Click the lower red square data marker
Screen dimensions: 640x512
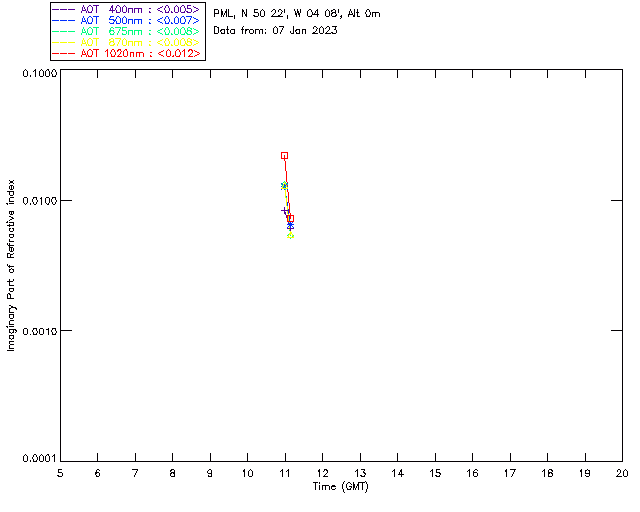[x=290, y=219]
